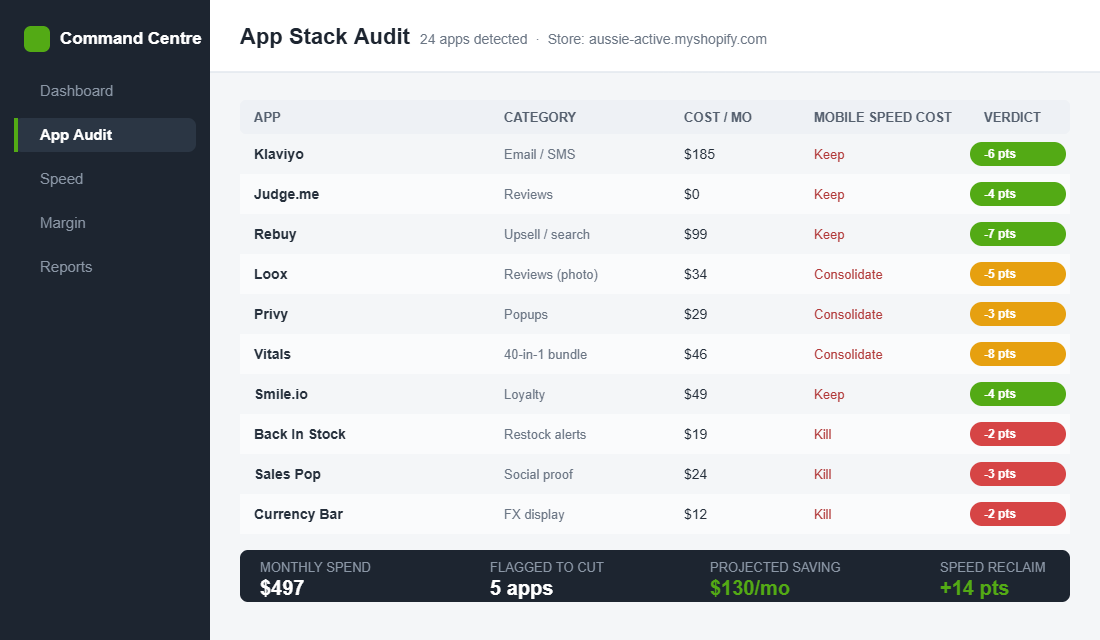Viewport: 1100px width, 640px height.
Task: Click the Command Centre title
Action: click(x=130, y=38)
